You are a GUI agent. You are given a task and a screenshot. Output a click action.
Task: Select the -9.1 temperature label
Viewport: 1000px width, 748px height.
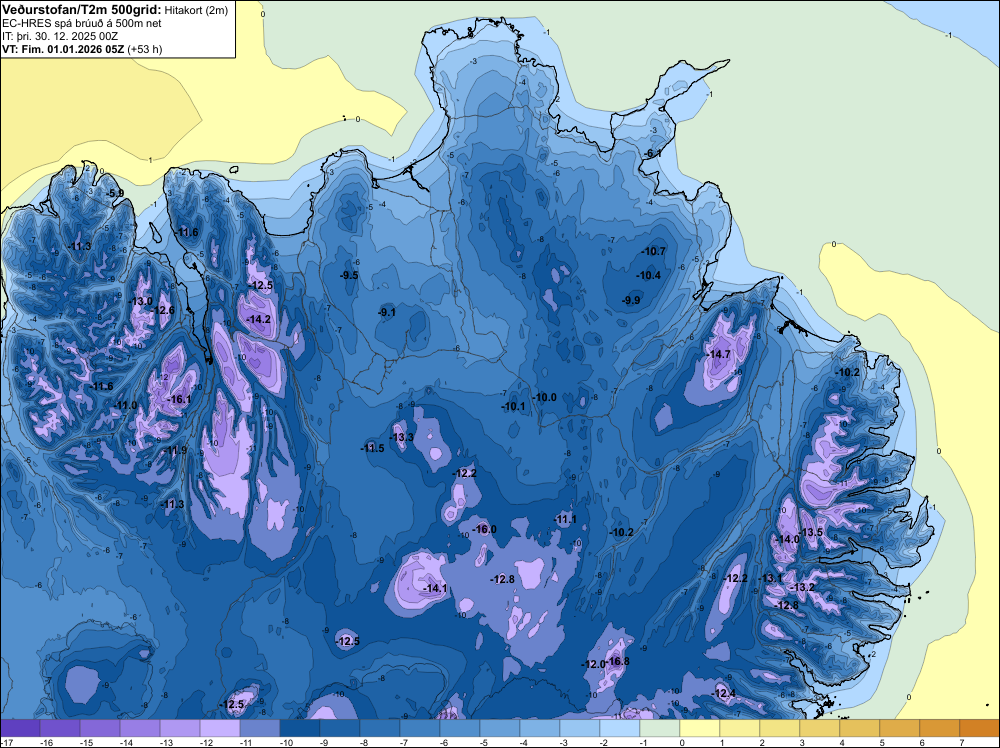pyautogui.click(x=386, y=312)
